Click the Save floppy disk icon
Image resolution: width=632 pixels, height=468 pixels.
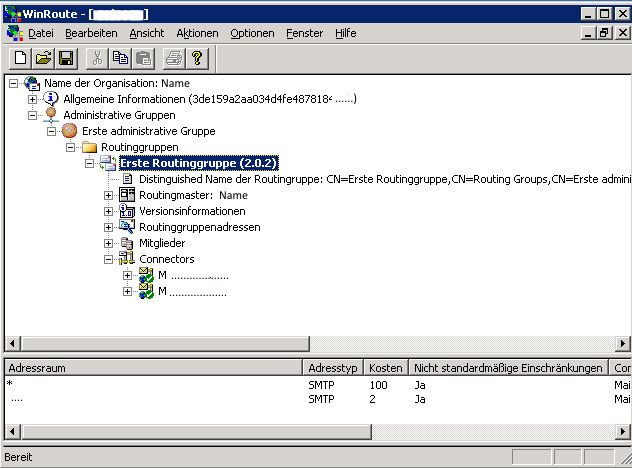coord(66,58)
